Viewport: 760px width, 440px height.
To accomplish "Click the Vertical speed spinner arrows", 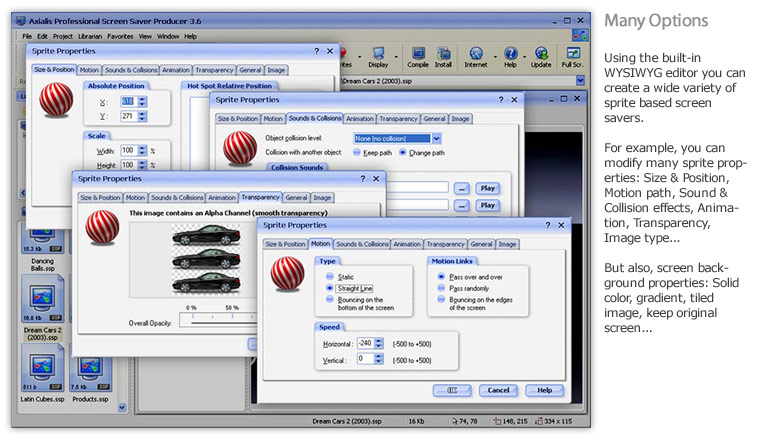I will tap(379, 359).
